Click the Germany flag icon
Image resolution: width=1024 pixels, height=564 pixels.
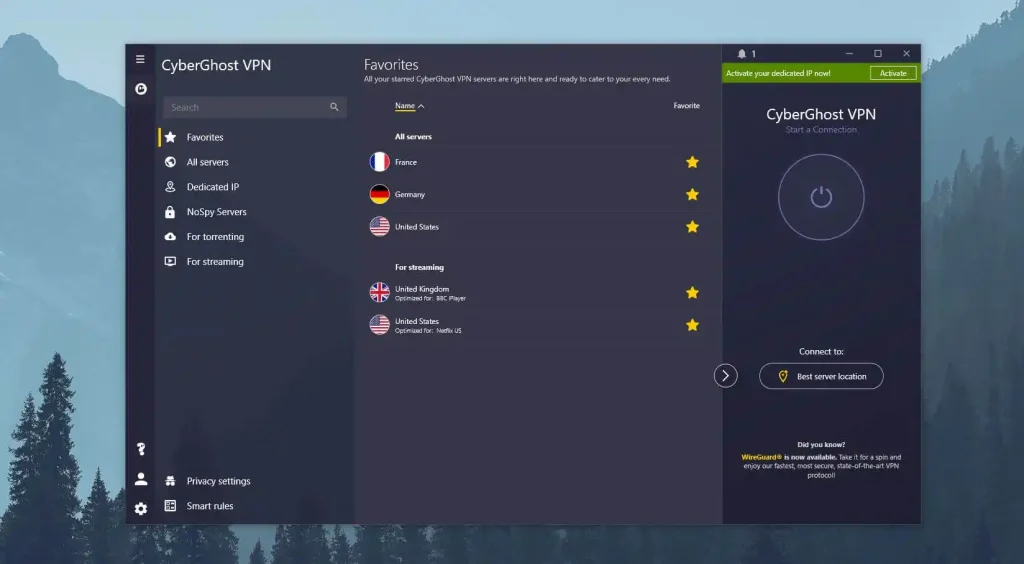point(379,195)
